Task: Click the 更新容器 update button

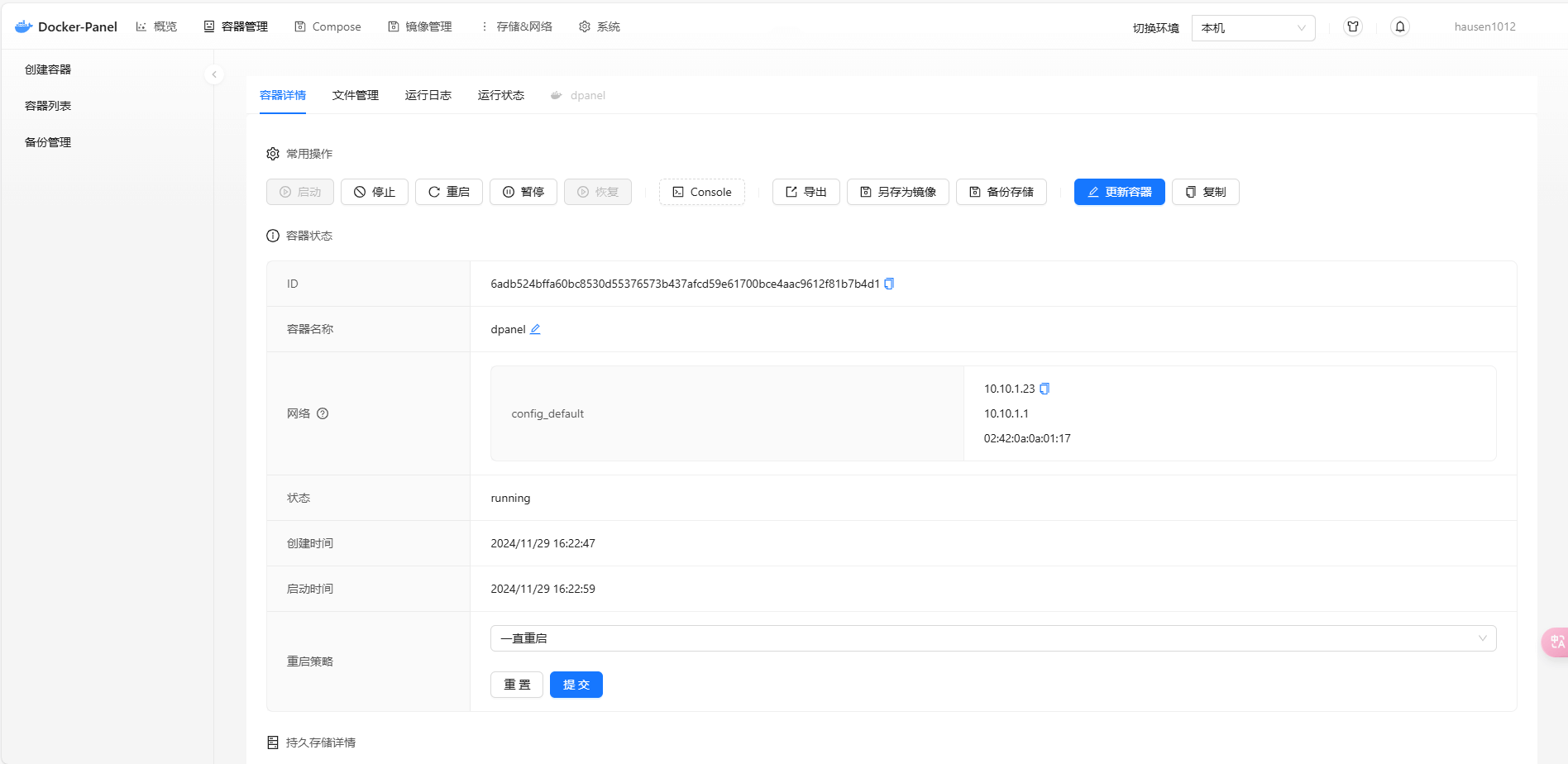Action: (x=1119, y=191)
